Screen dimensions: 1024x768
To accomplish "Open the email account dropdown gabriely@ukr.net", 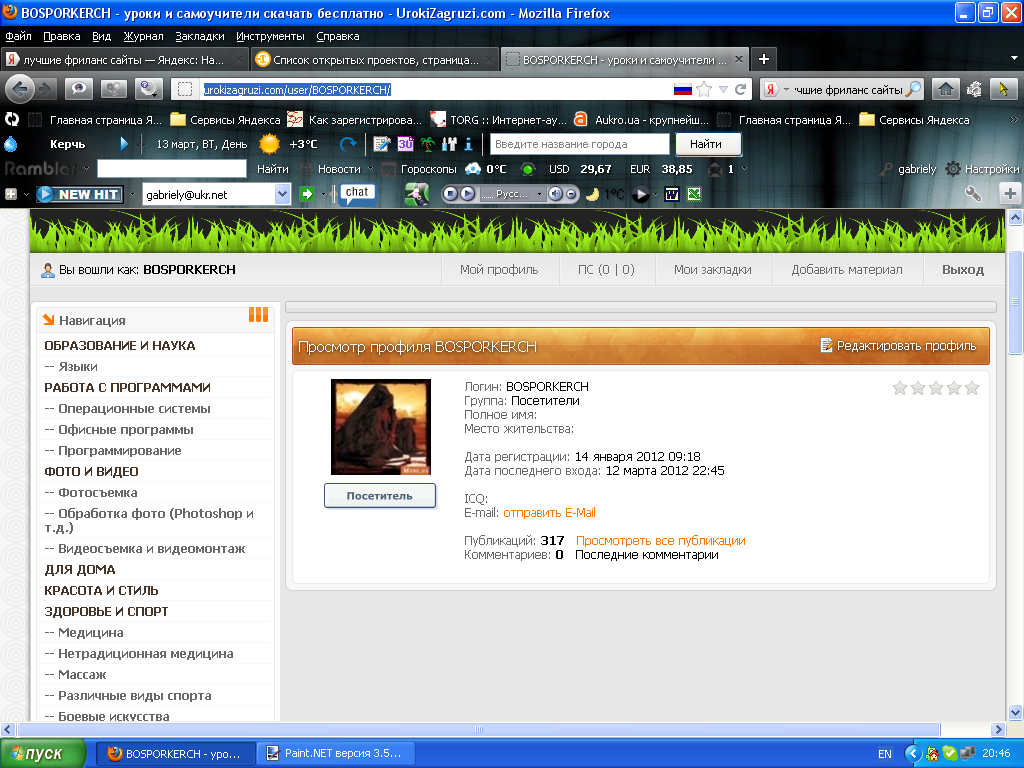I will click(x=282, y=194).
